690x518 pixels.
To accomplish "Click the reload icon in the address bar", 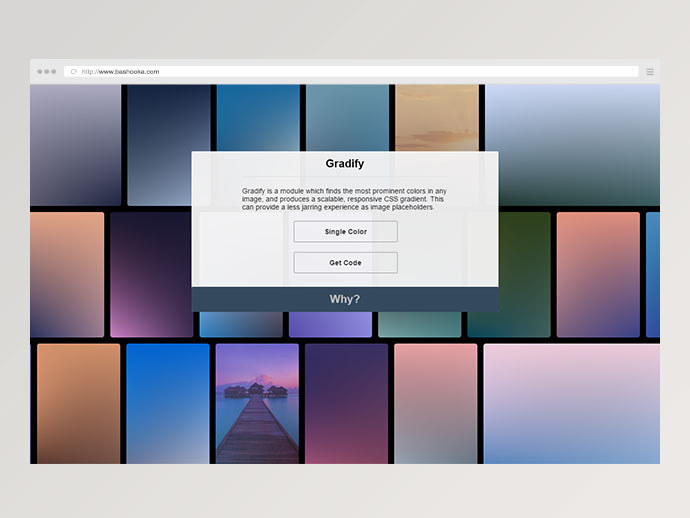I will (x=73, y=72).
